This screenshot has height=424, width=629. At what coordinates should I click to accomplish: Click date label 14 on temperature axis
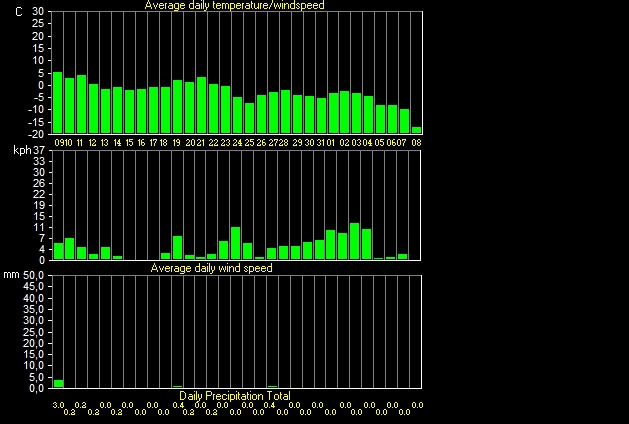pyautogui.click(x=117, y=143)
